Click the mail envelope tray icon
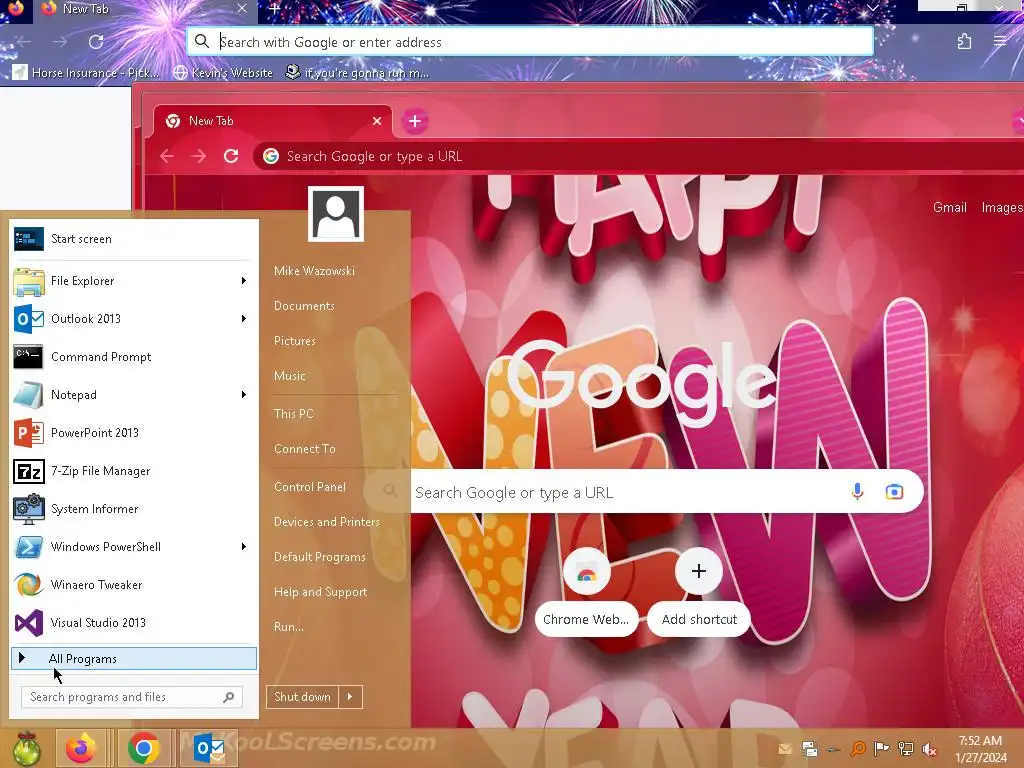The height and width of the screenshot is (768, 1024). 786,749
